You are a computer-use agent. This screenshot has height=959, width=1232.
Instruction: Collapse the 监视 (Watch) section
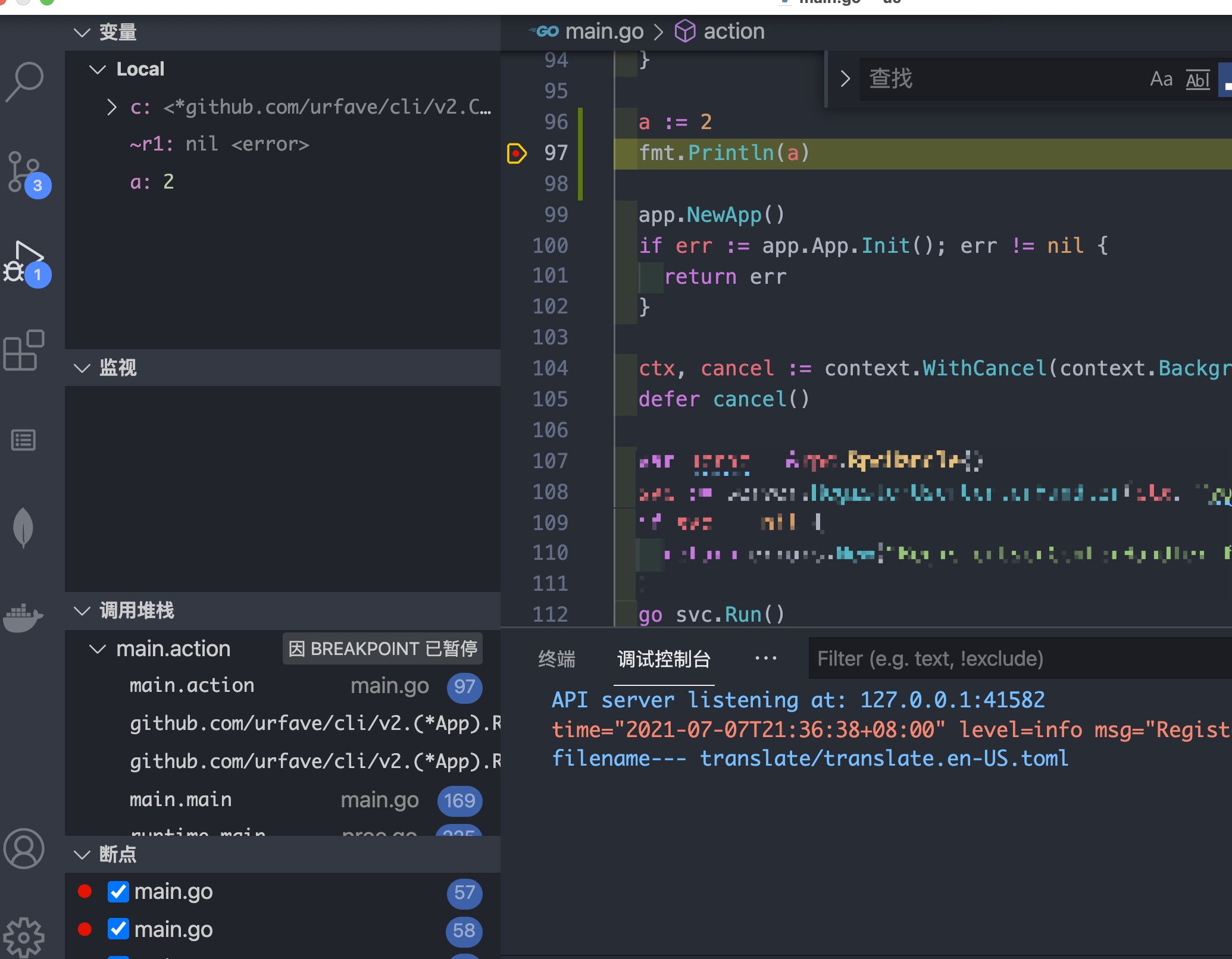82,368
